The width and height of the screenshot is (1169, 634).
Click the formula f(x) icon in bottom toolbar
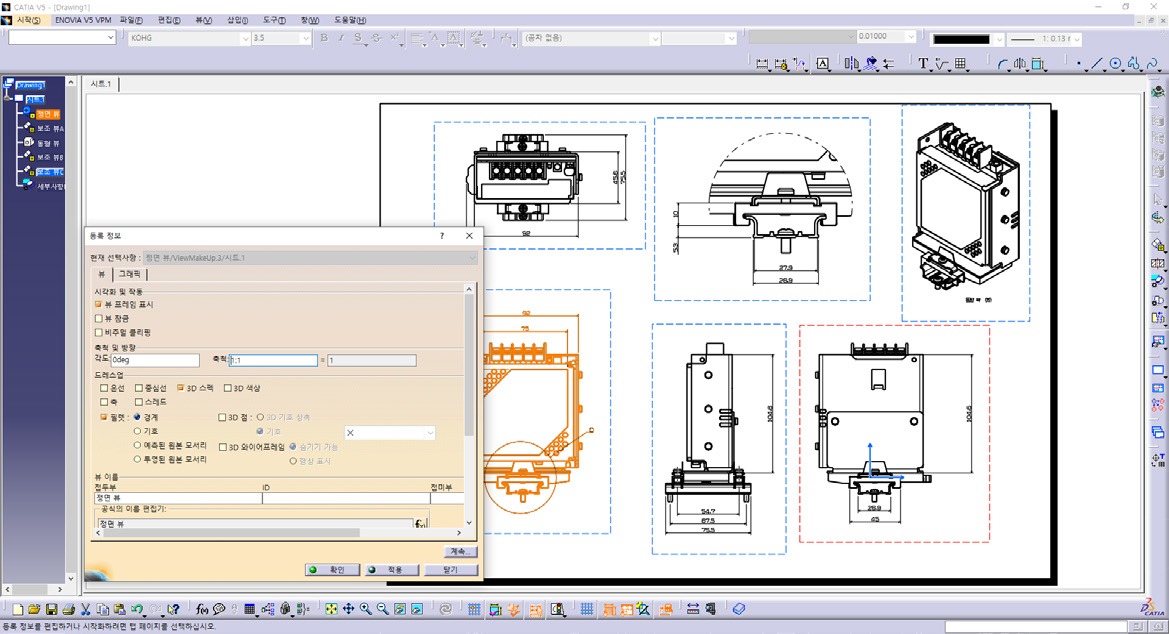[x=201, y=609]
